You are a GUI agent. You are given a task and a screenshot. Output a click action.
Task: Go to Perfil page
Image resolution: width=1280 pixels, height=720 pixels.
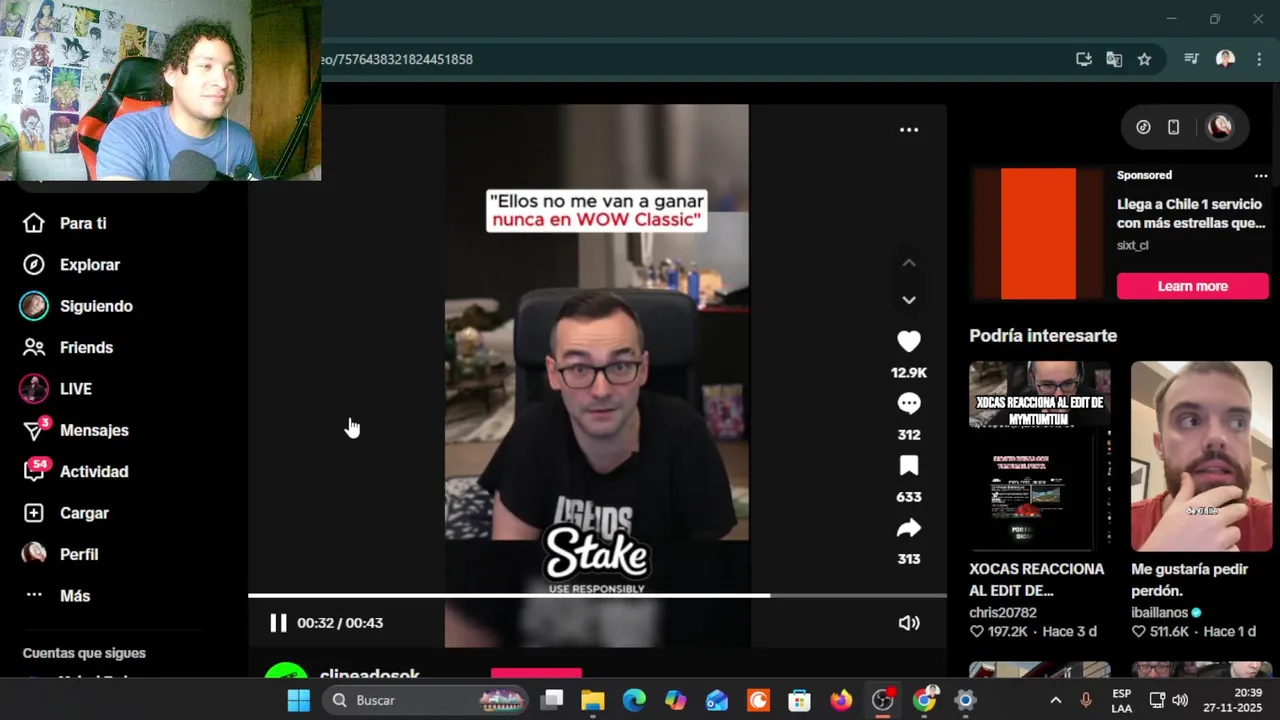60,554
